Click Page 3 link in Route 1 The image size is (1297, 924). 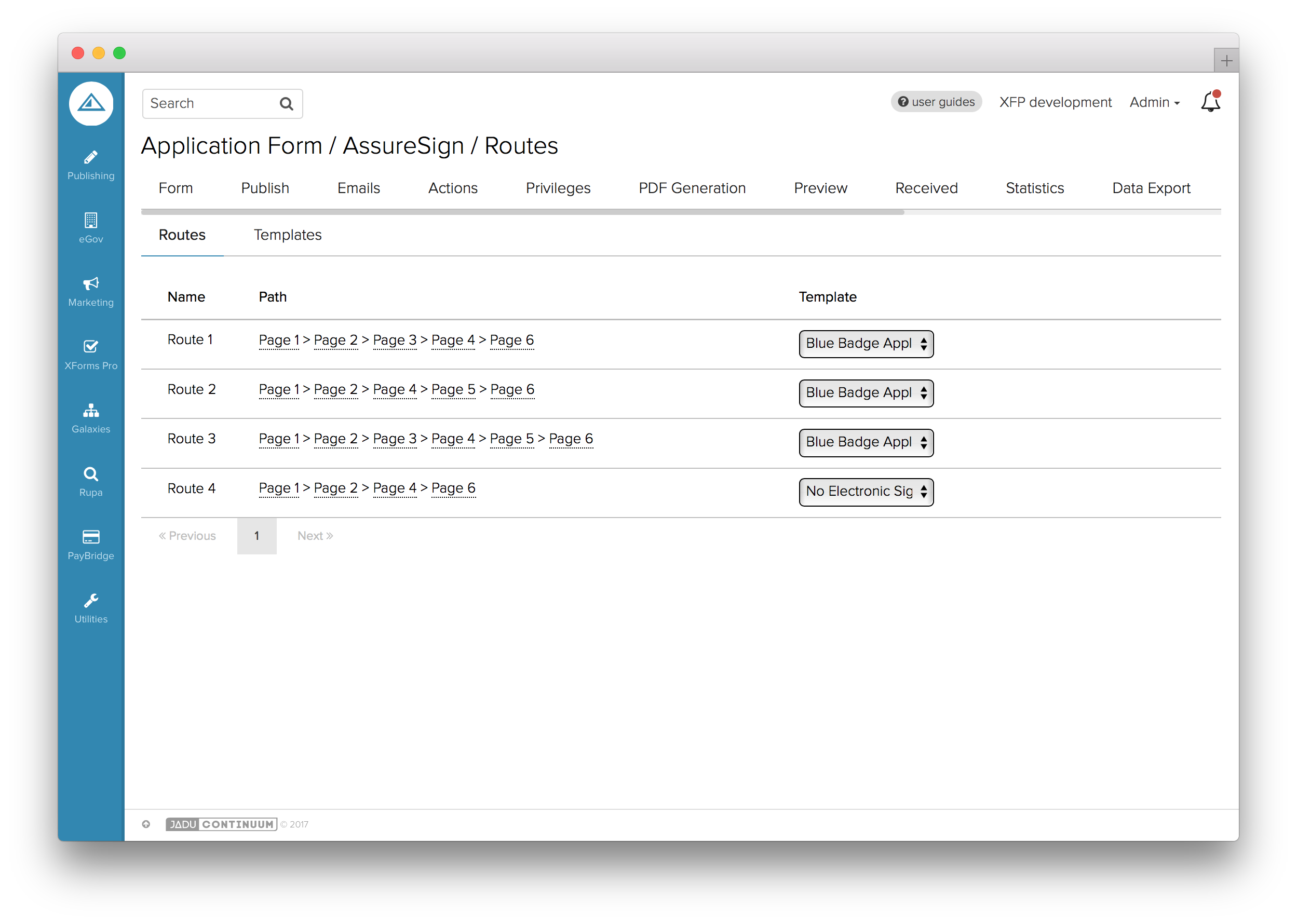click(x=395, y=340)
